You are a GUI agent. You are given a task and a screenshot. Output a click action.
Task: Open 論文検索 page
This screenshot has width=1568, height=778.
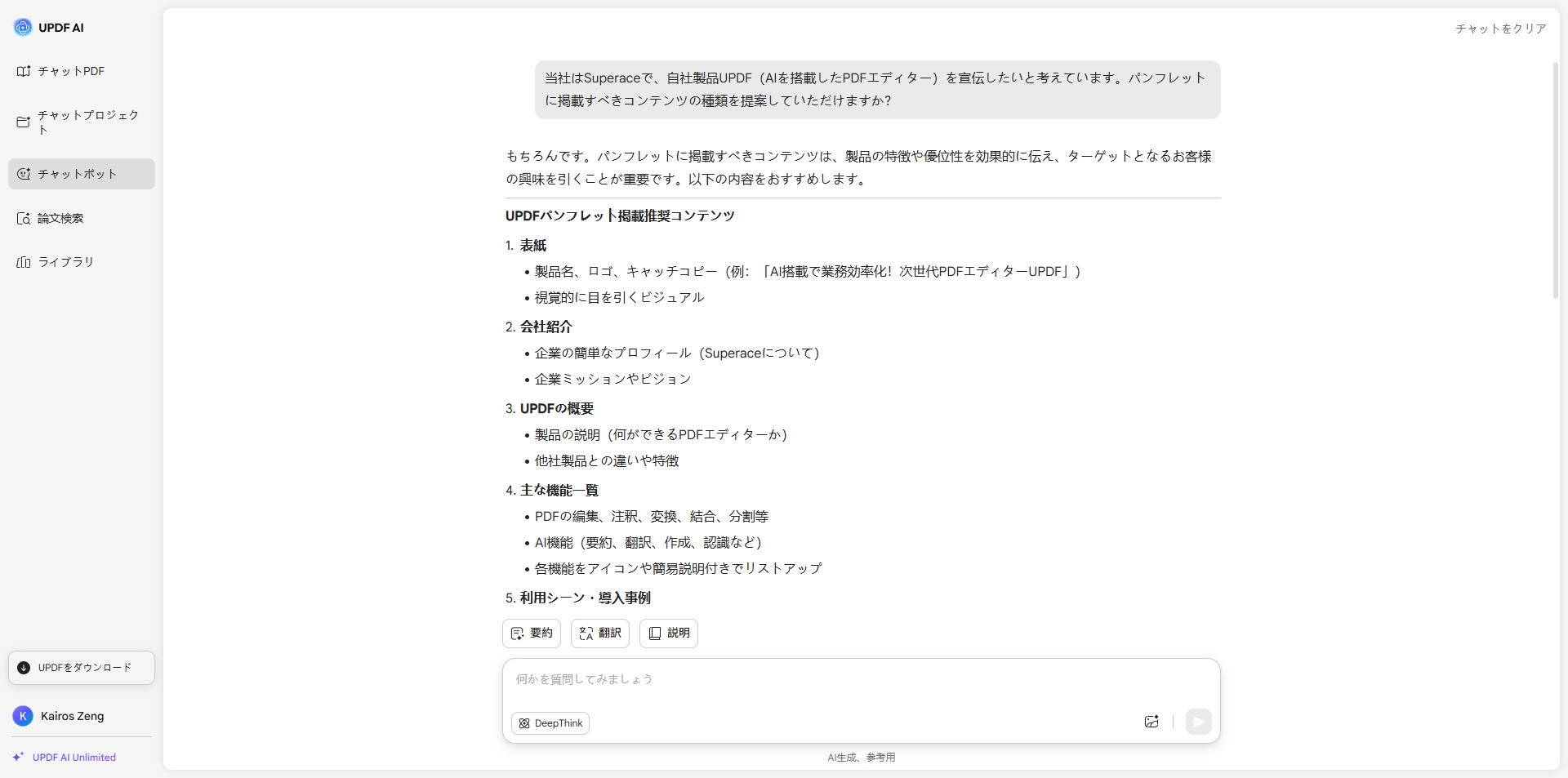[82, 218]
